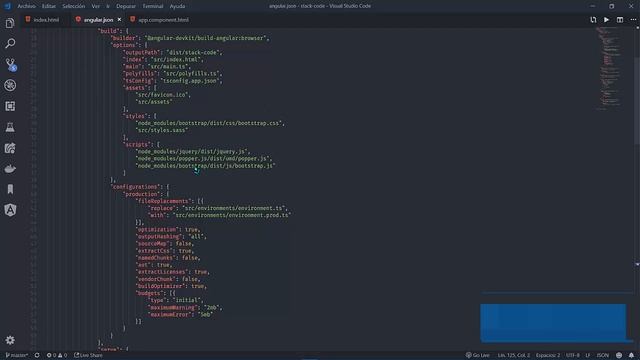Screen dimensions: 640x360
Task: Click the Run play icon in editor toolbar
Action: (x=607, y=20)
